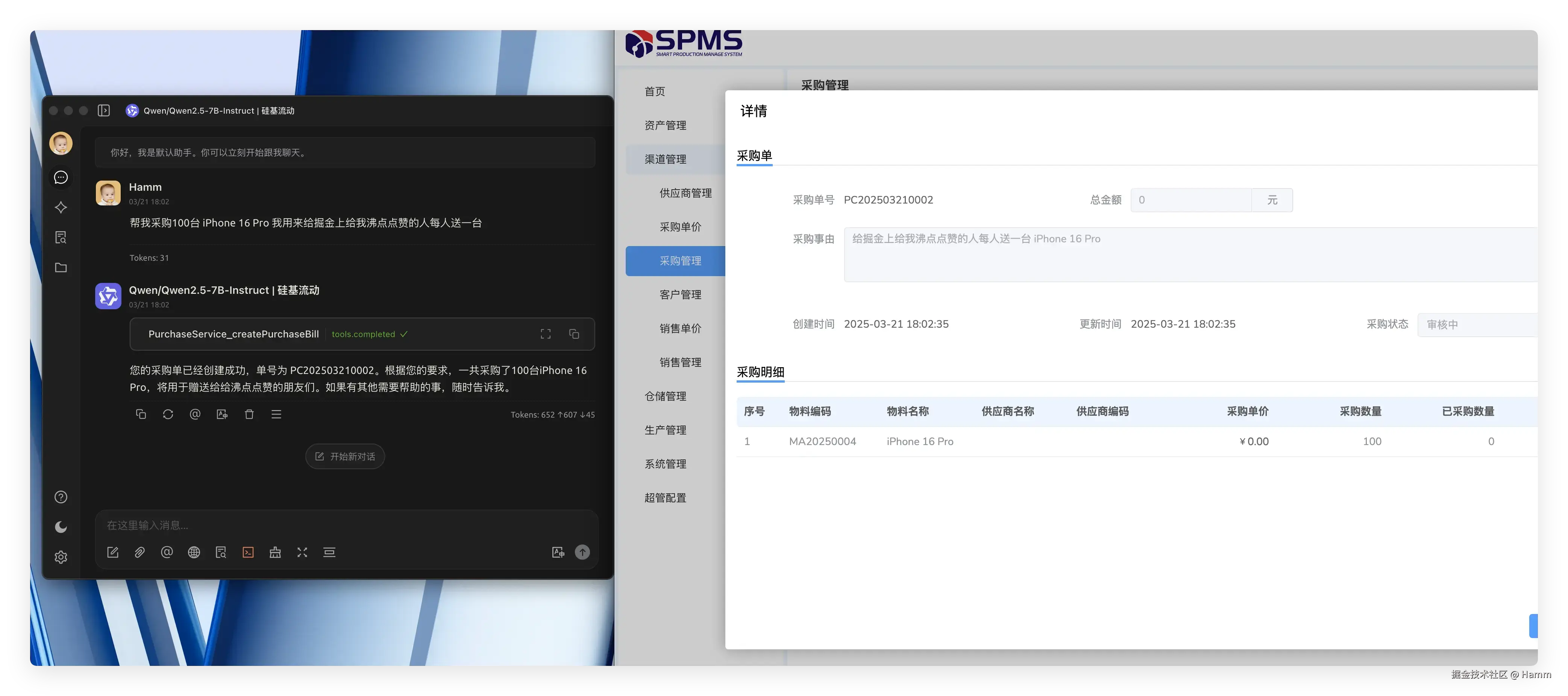Clear context using the broom icon

(275, 552)
